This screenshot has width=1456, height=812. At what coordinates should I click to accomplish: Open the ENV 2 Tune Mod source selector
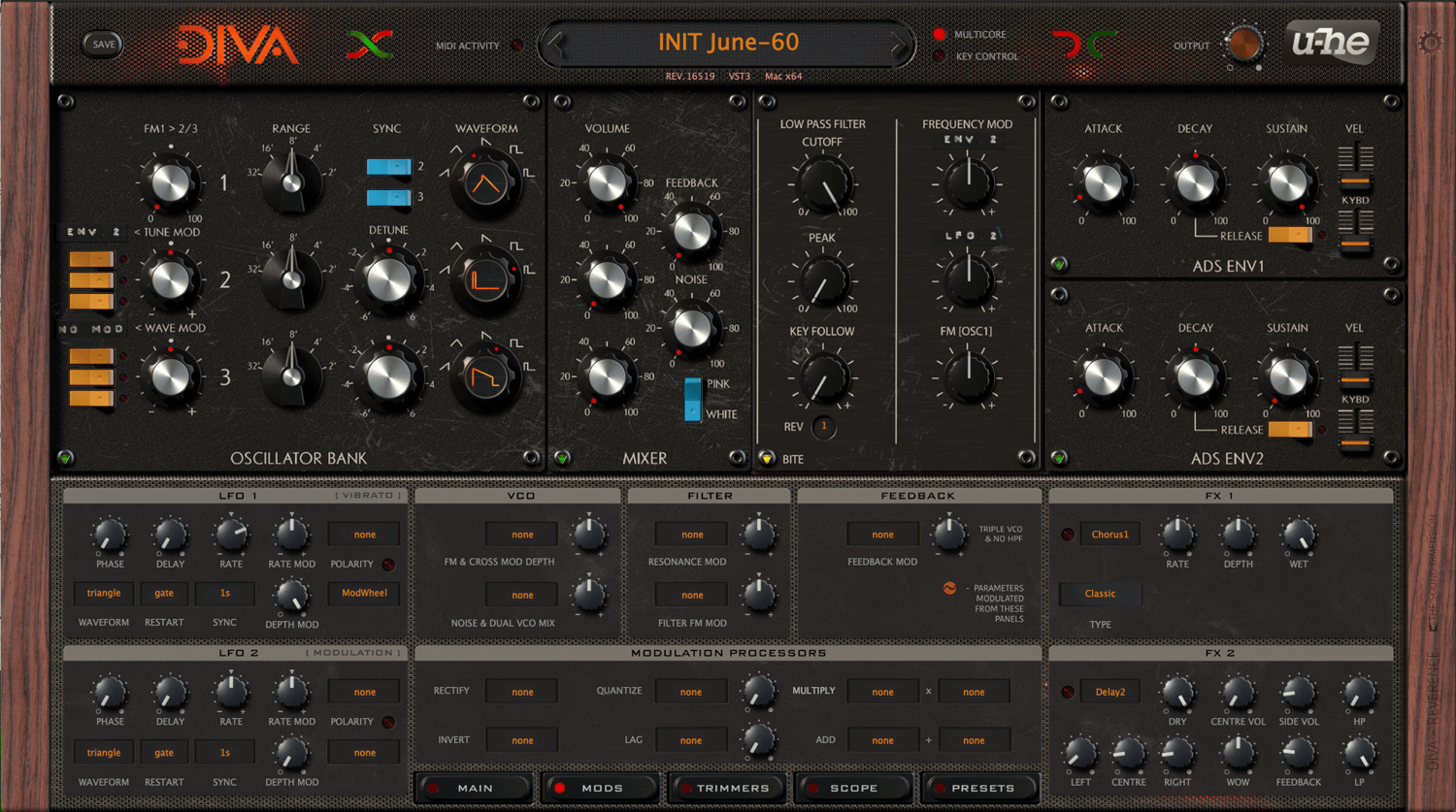(x=93, y=233)
